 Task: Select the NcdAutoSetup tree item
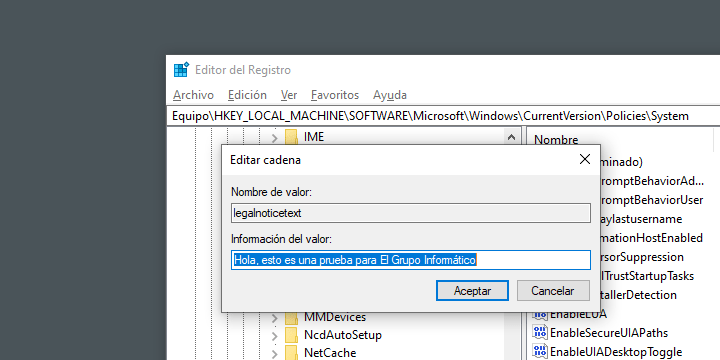[x=343, y=335]
